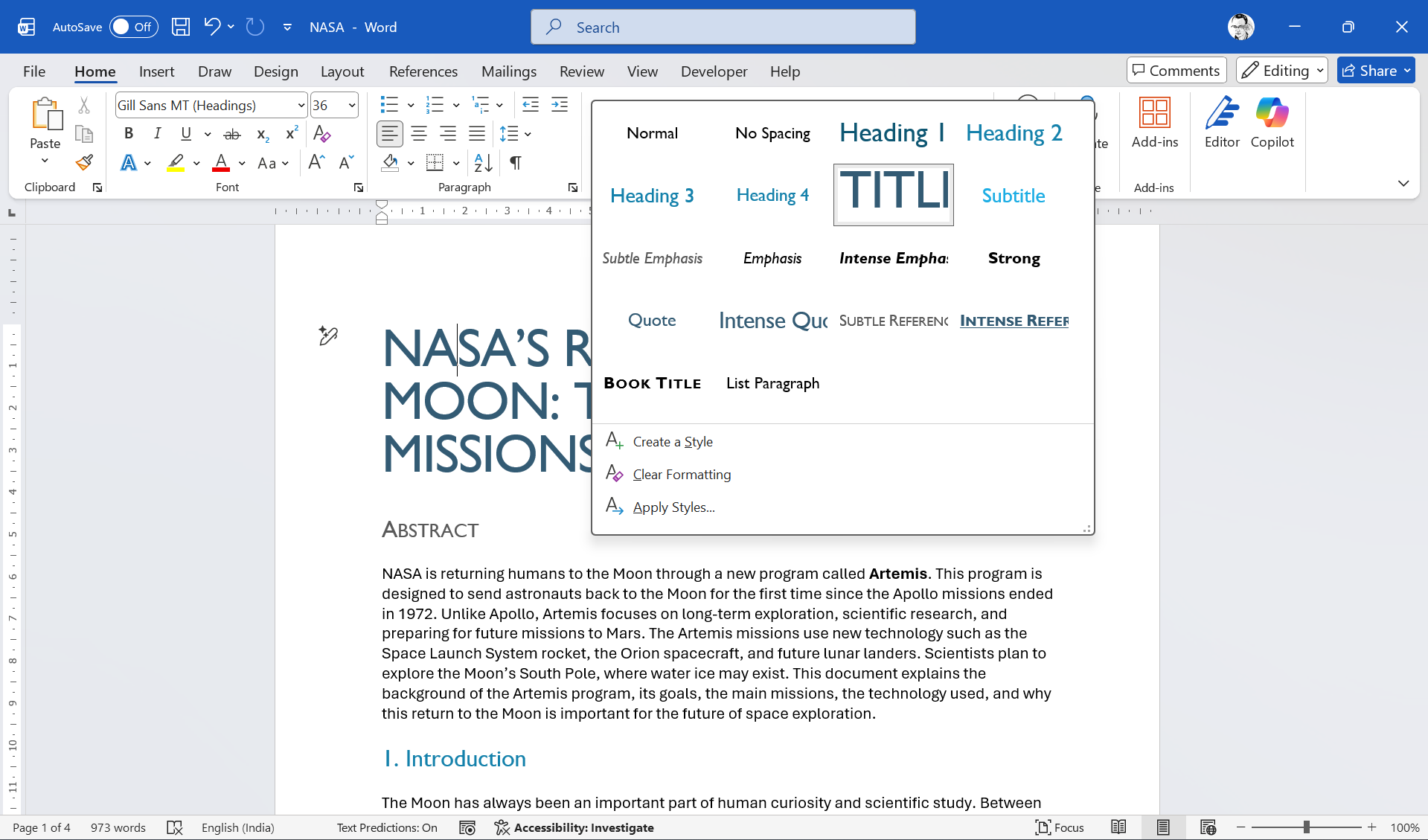Viewport: 1428px width, 840px height.
Task: Click the Paste clipboard icon
Action: point(45,114)
